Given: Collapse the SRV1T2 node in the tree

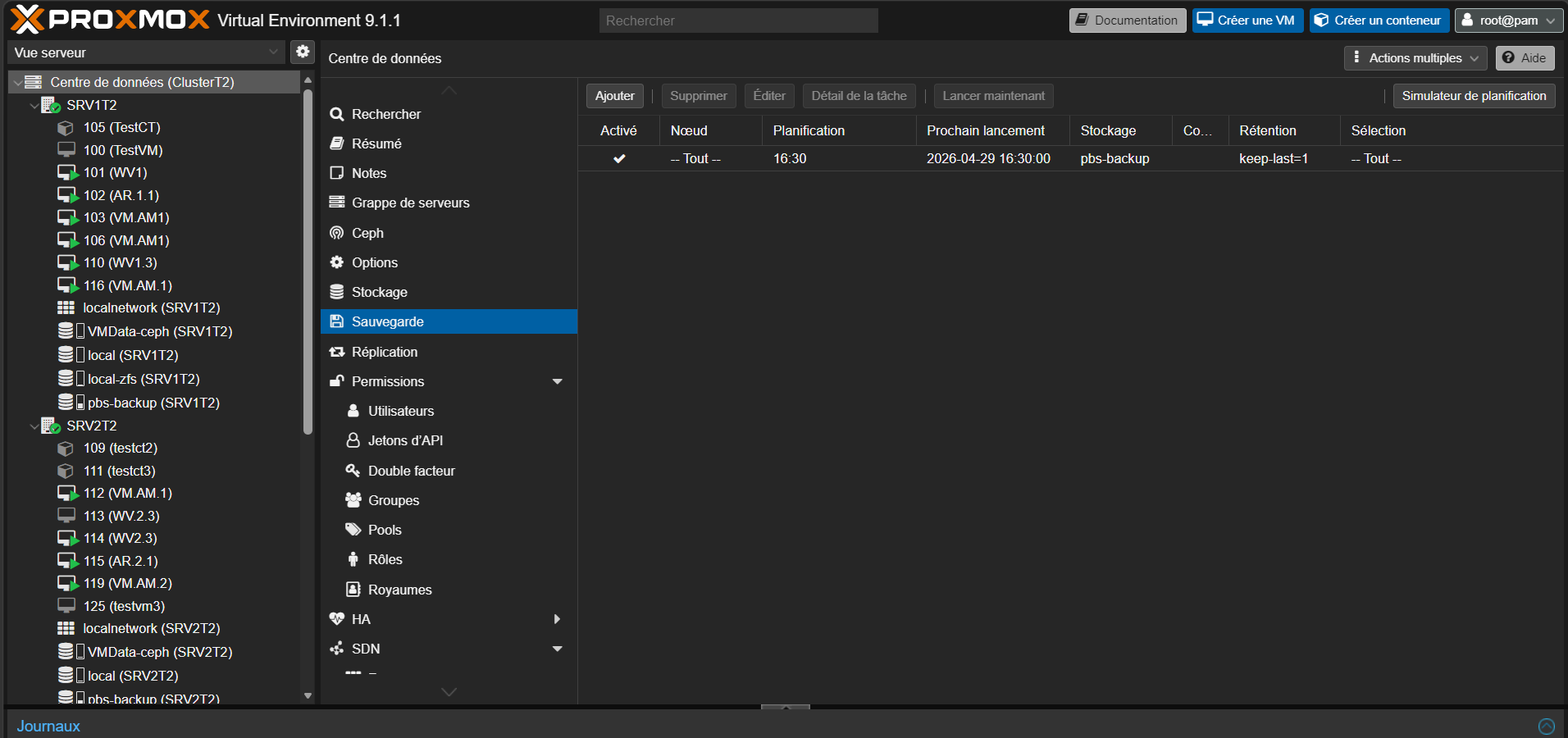Looking at the screenshot, I should point(34,106).
